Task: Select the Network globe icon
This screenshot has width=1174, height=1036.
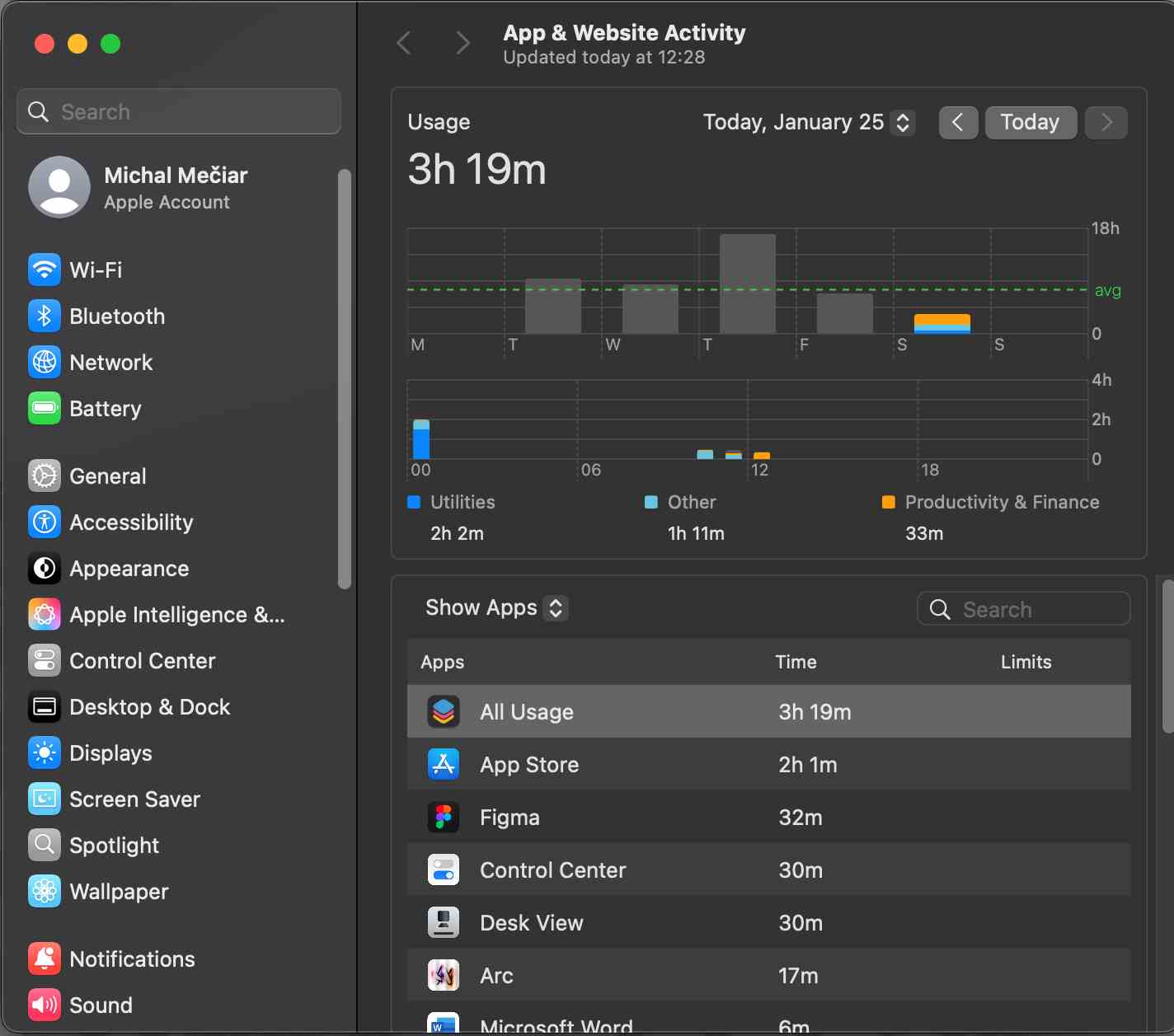Action: (x=45, y=362)
